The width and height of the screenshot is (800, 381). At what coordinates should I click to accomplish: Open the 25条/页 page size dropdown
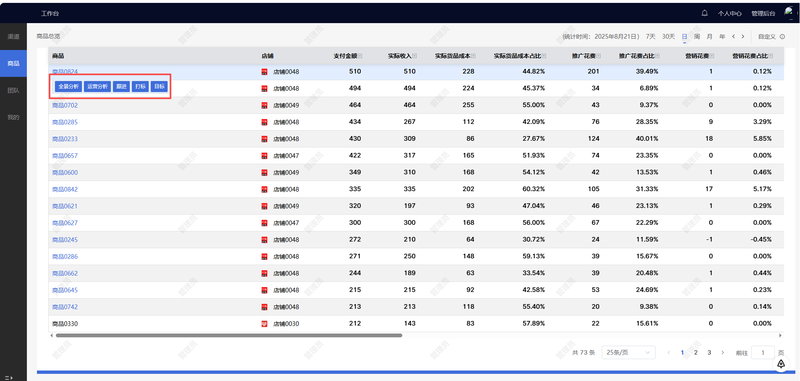pos(629,352)
